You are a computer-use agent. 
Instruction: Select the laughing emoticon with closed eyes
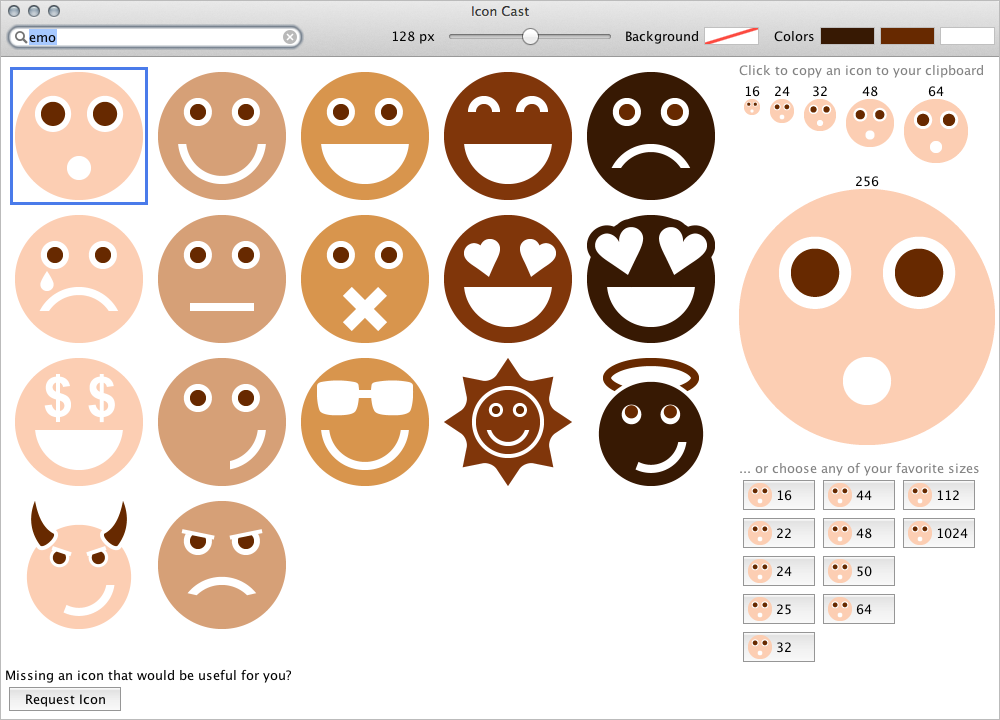[508, 136]
